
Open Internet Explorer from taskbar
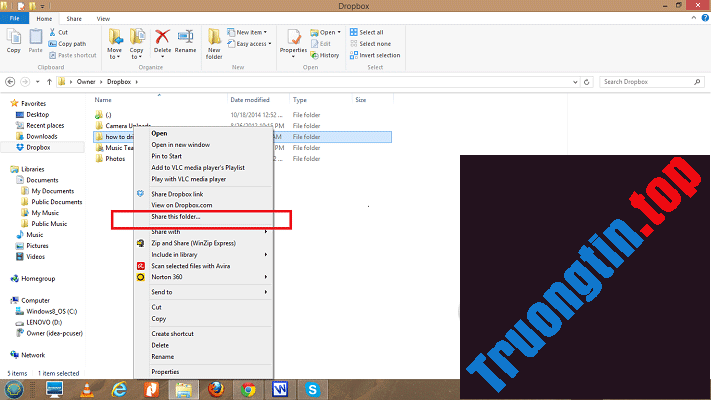tap(119, 390)
